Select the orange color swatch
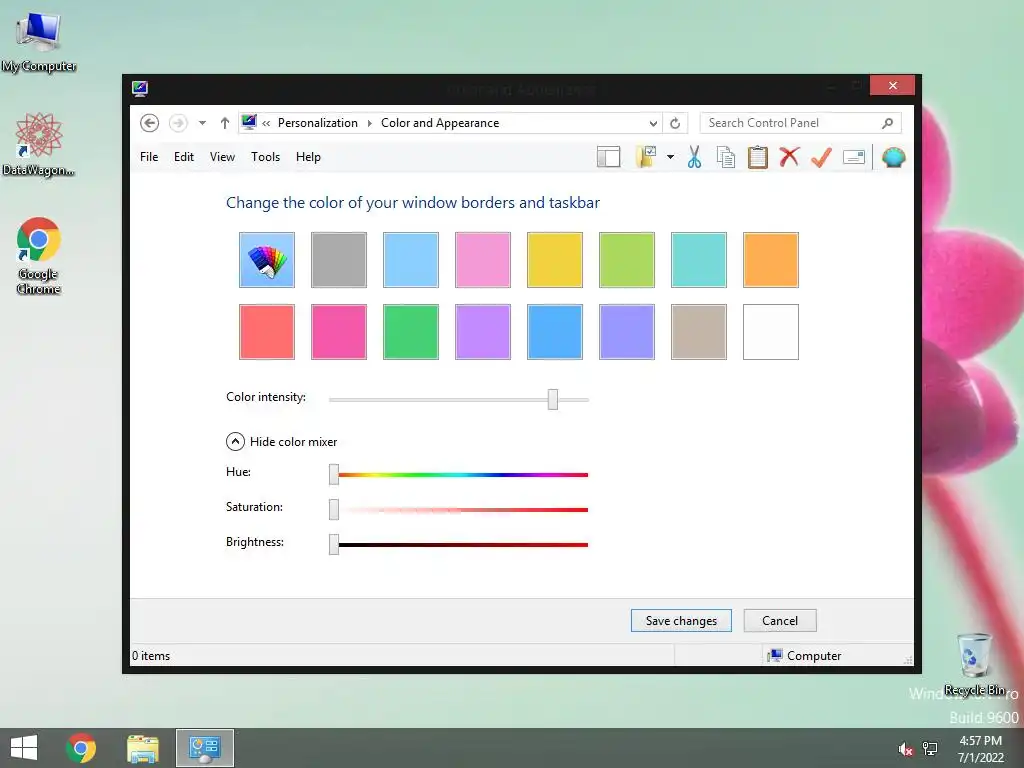 pyautogui.click(x=771, y=260)
